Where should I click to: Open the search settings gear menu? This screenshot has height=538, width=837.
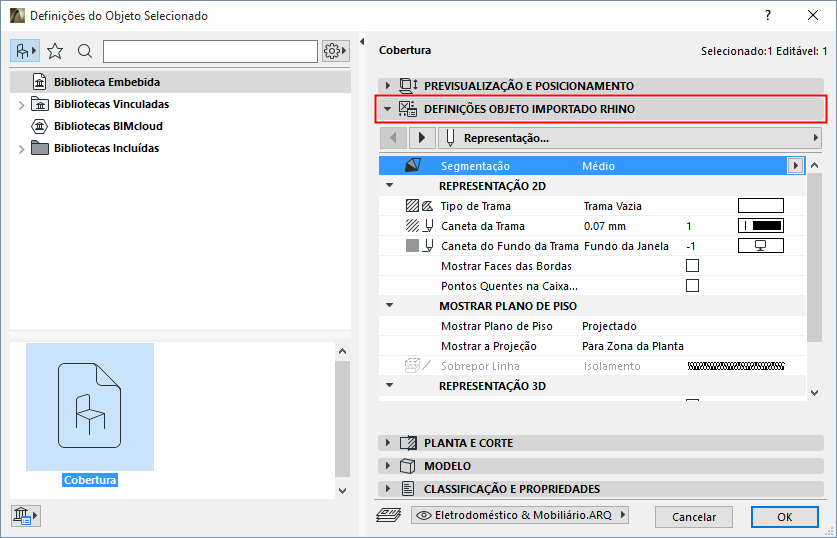pos(335,51)
